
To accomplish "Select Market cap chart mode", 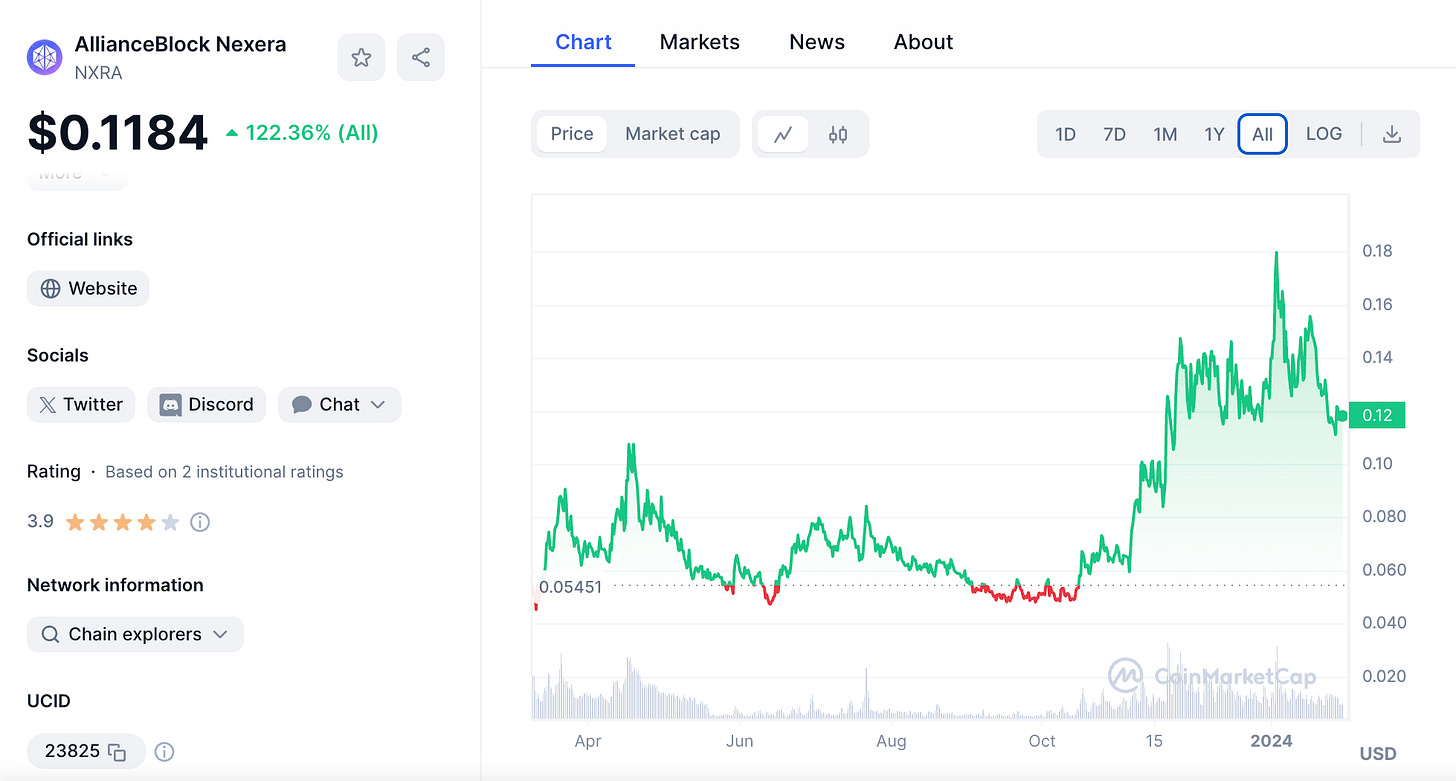I will click(x=673, y=134).
